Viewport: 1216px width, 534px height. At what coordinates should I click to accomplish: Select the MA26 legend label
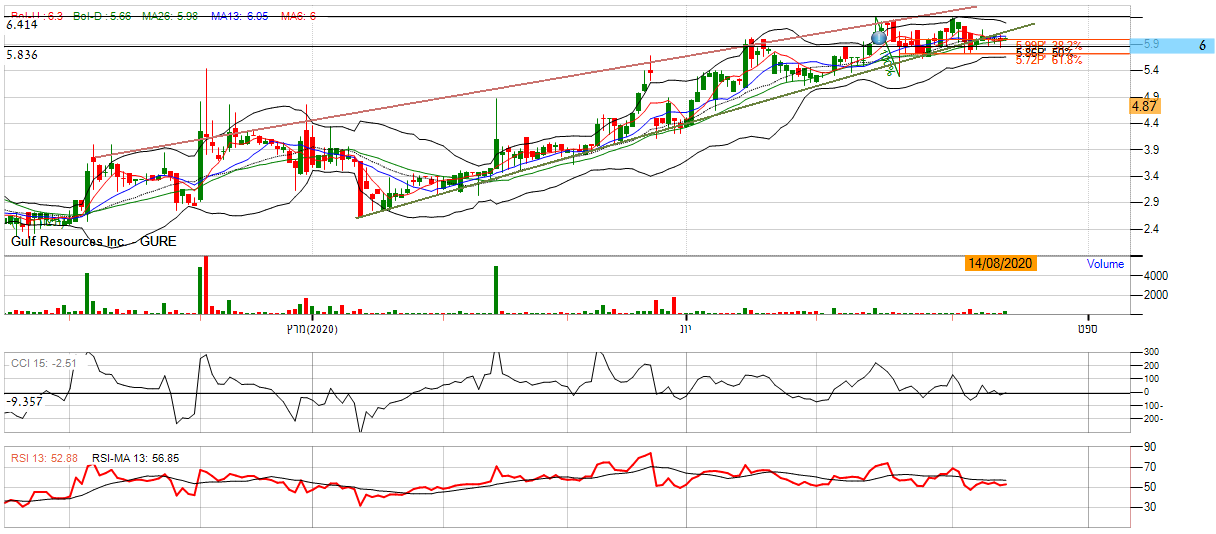point(170,17)
